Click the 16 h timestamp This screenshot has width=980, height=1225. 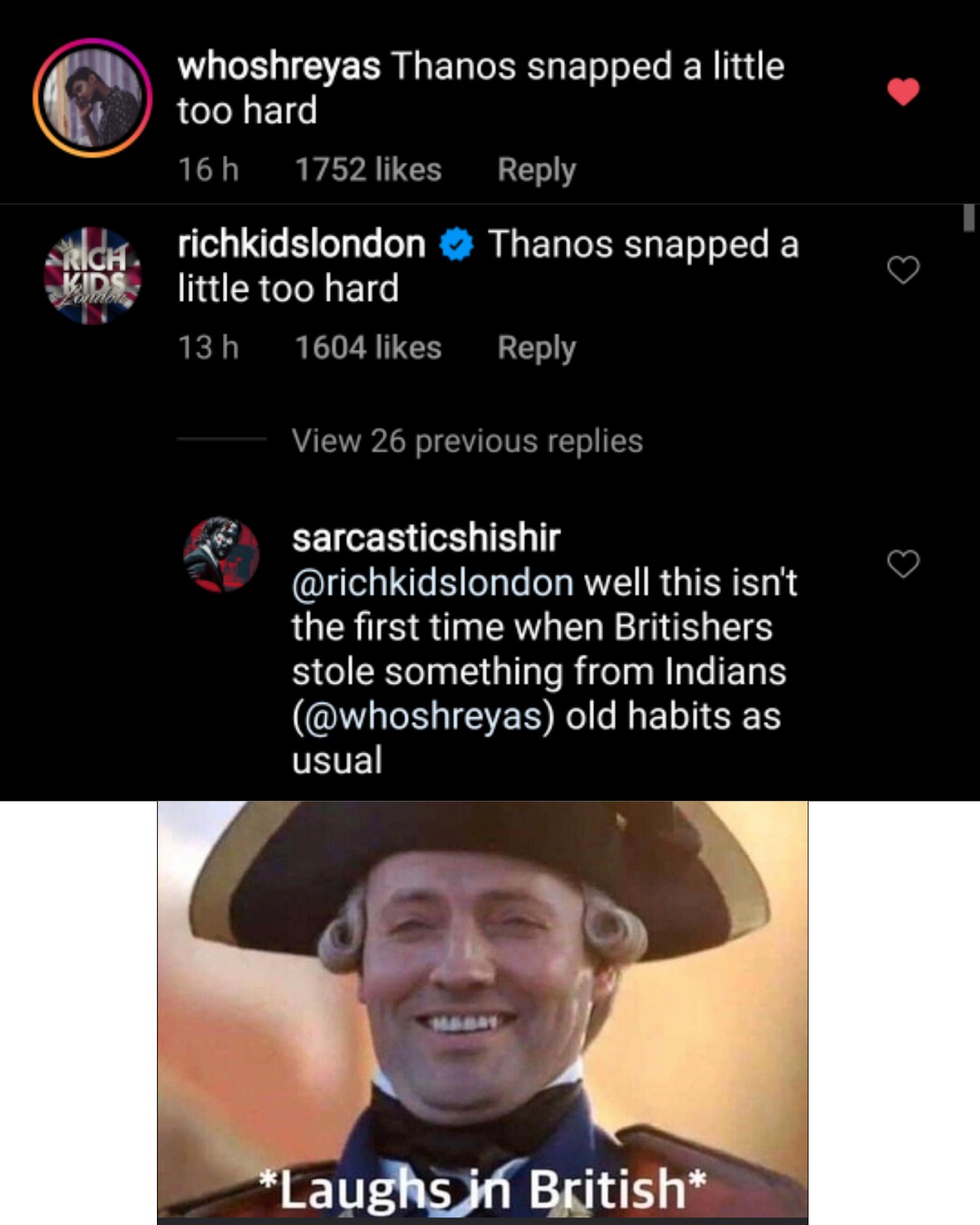[208, 170]
